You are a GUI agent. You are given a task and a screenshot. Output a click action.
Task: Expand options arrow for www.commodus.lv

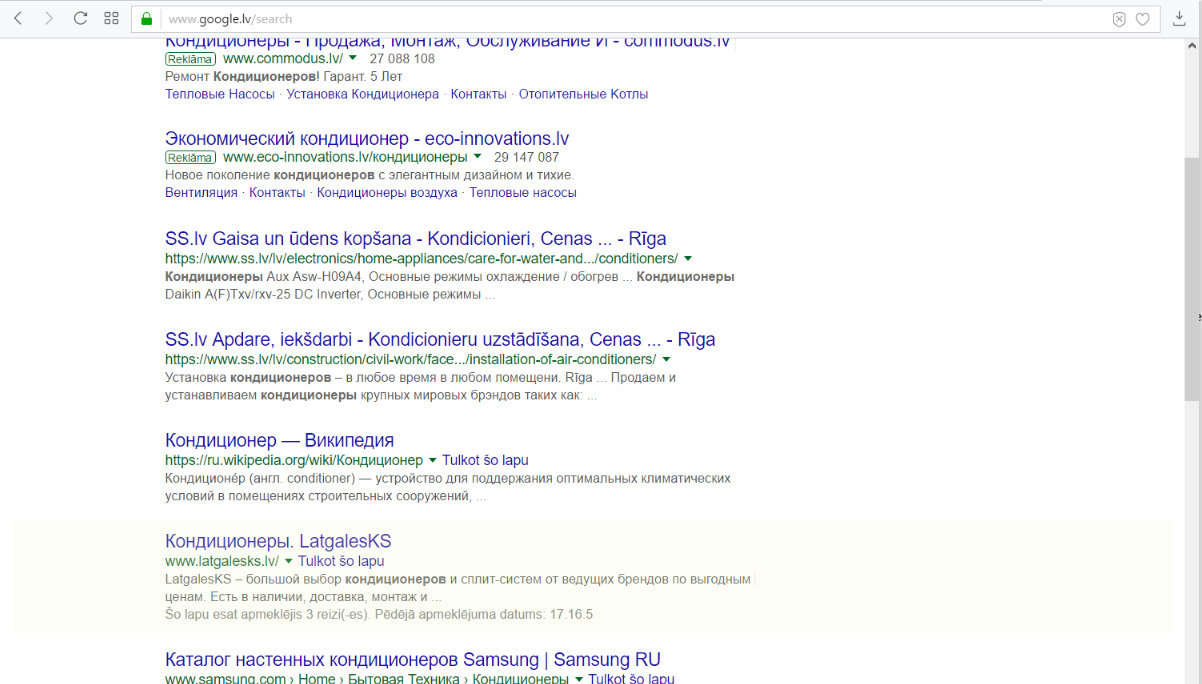[x=353, y=59]
